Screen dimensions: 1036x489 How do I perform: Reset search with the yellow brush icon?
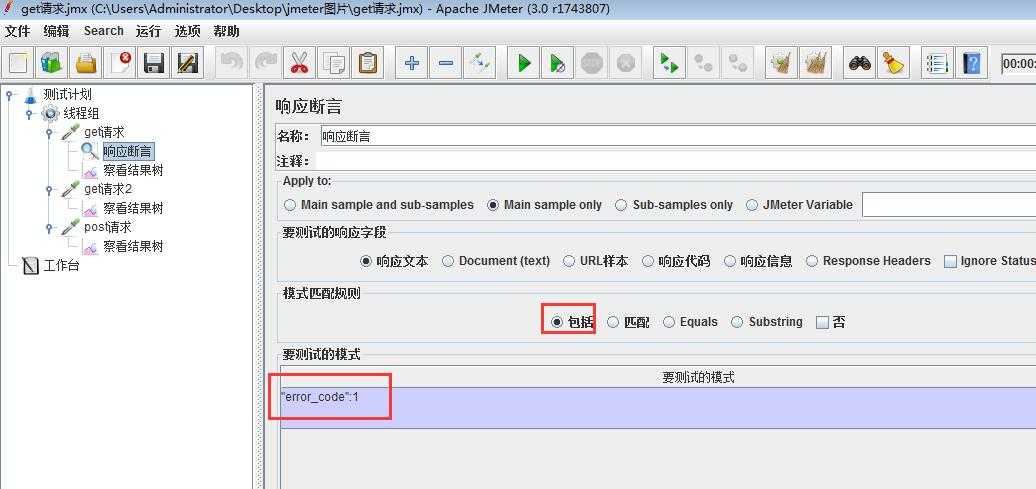[x=893, y=63]
